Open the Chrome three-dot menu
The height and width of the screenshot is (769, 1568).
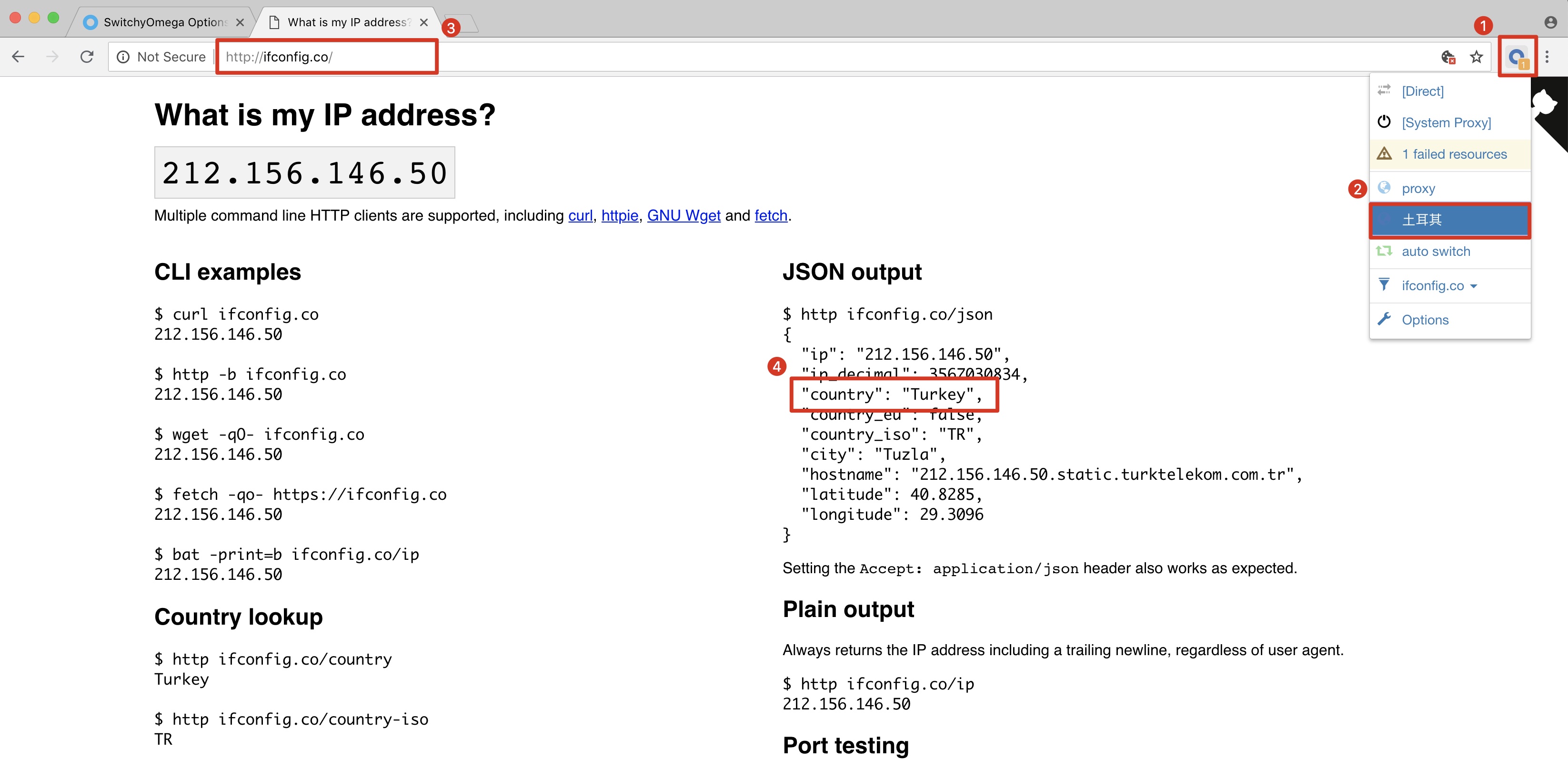(1547, 57)
